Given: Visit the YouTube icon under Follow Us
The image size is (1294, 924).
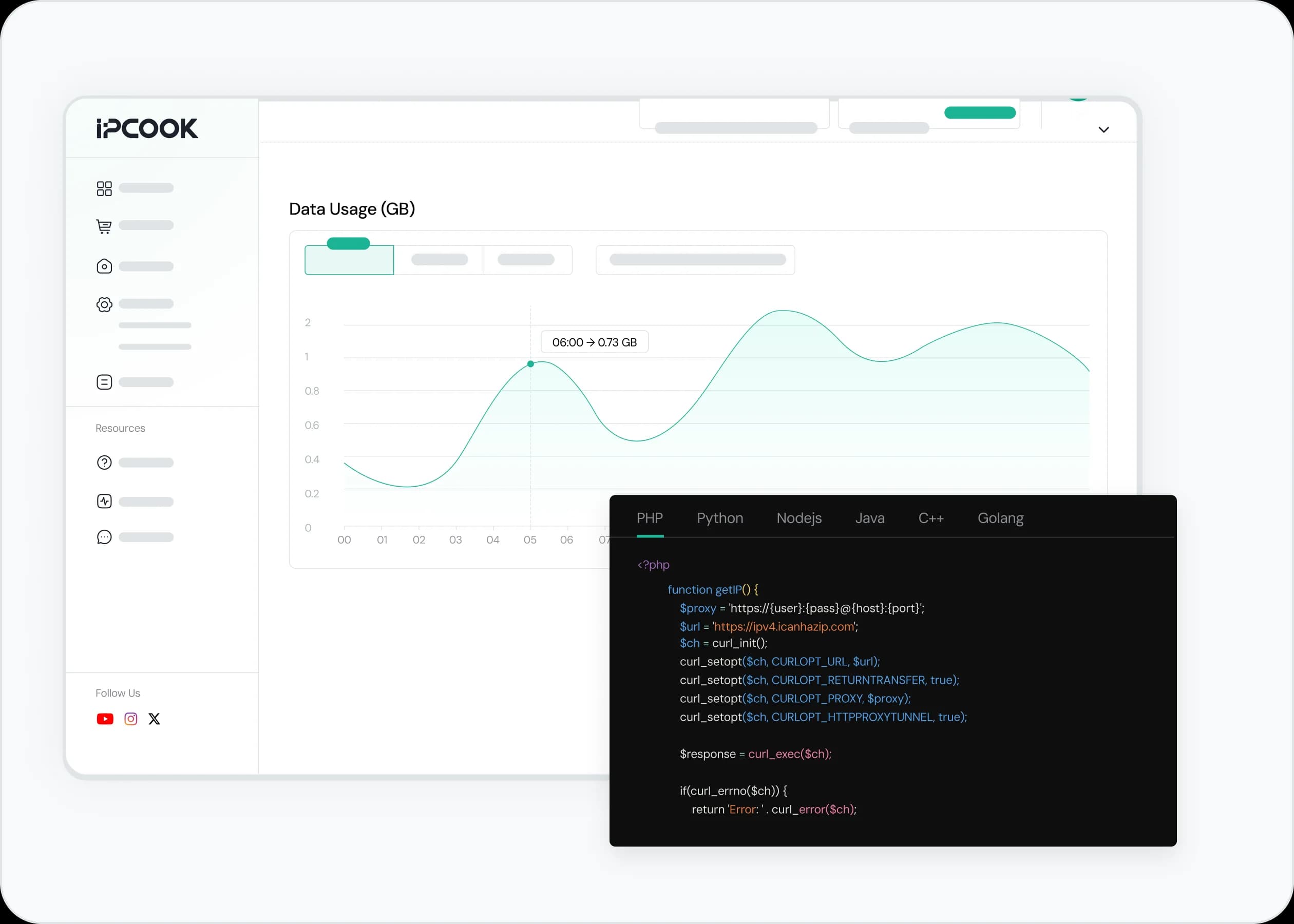Looking at the screenshot, I should tap(105, 719).
